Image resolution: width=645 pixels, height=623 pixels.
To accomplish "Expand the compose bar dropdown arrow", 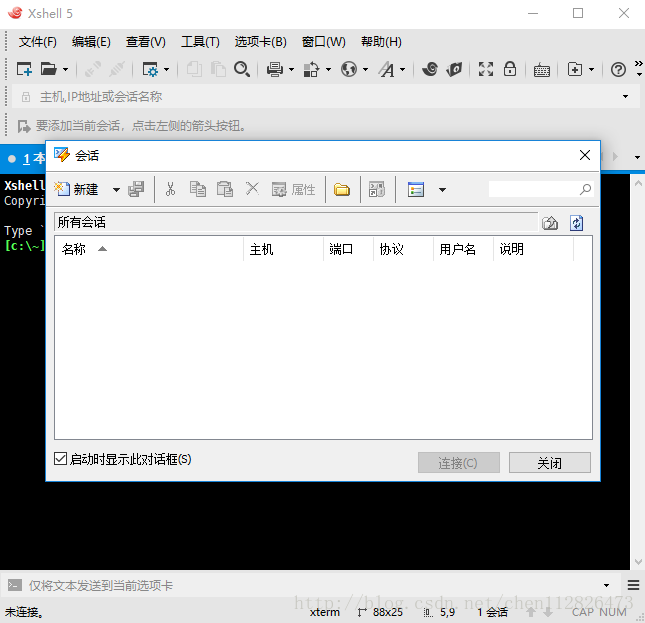I will [606, 585].
